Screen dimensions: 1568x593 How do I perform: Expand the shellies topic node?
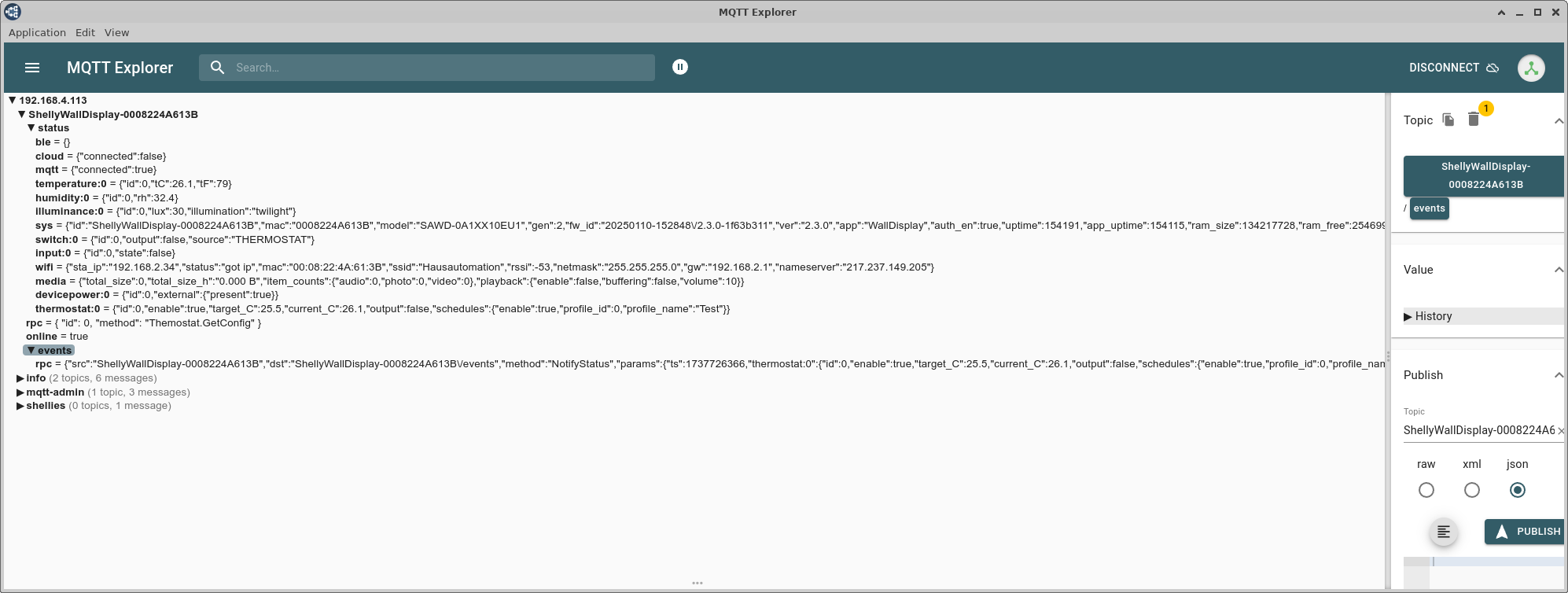[20, 406]
